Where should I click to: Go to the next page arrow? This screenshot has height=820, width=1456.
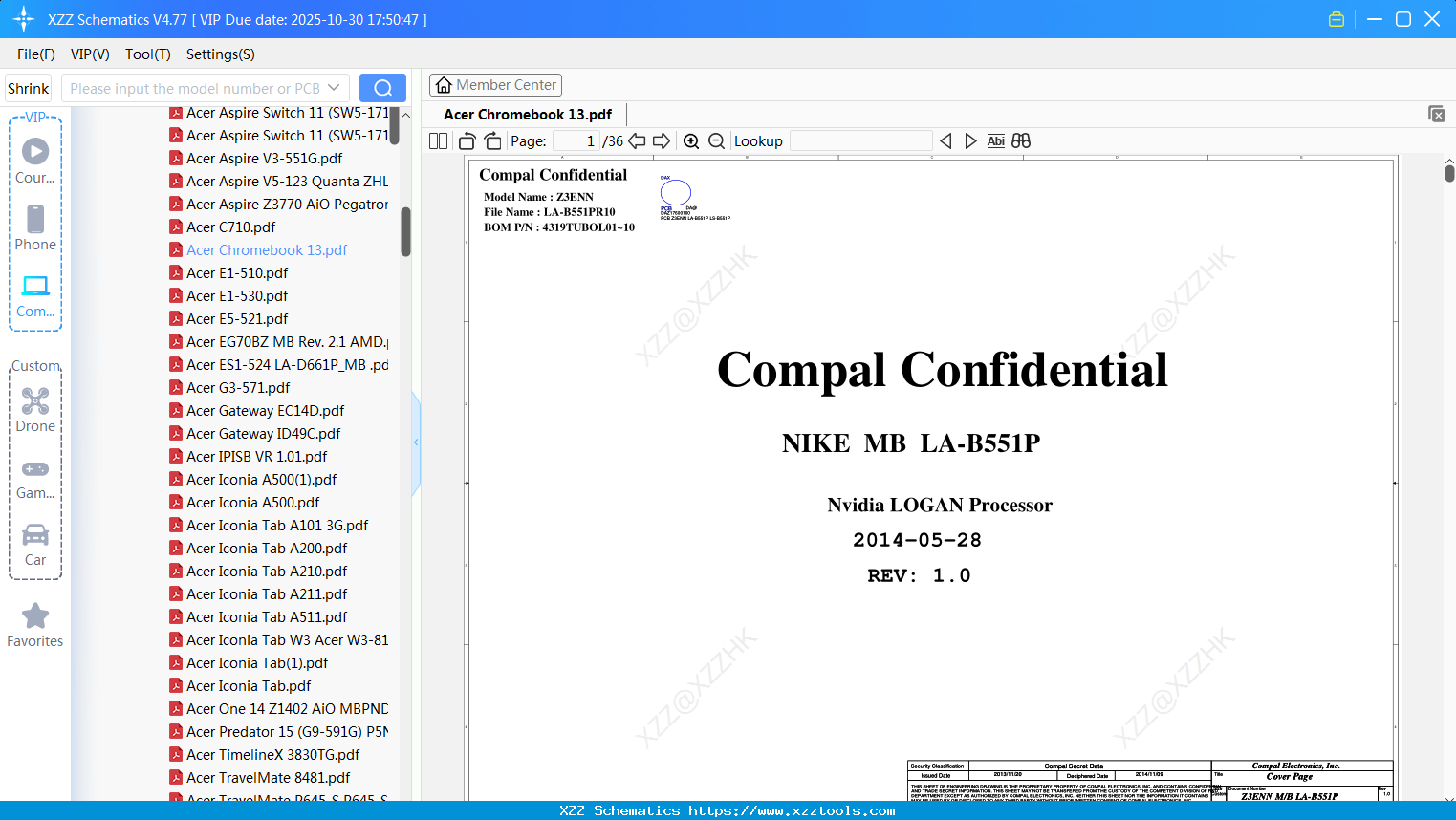pos(662,141)
